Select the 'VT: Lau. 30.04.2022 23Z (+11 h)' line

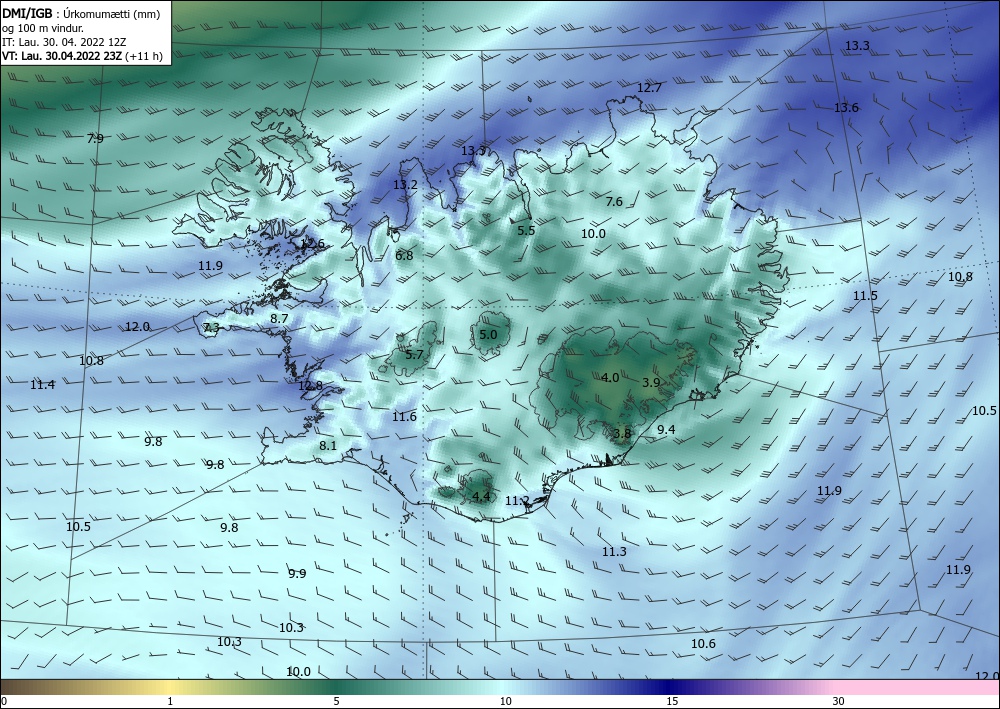(x=82, y=56)
